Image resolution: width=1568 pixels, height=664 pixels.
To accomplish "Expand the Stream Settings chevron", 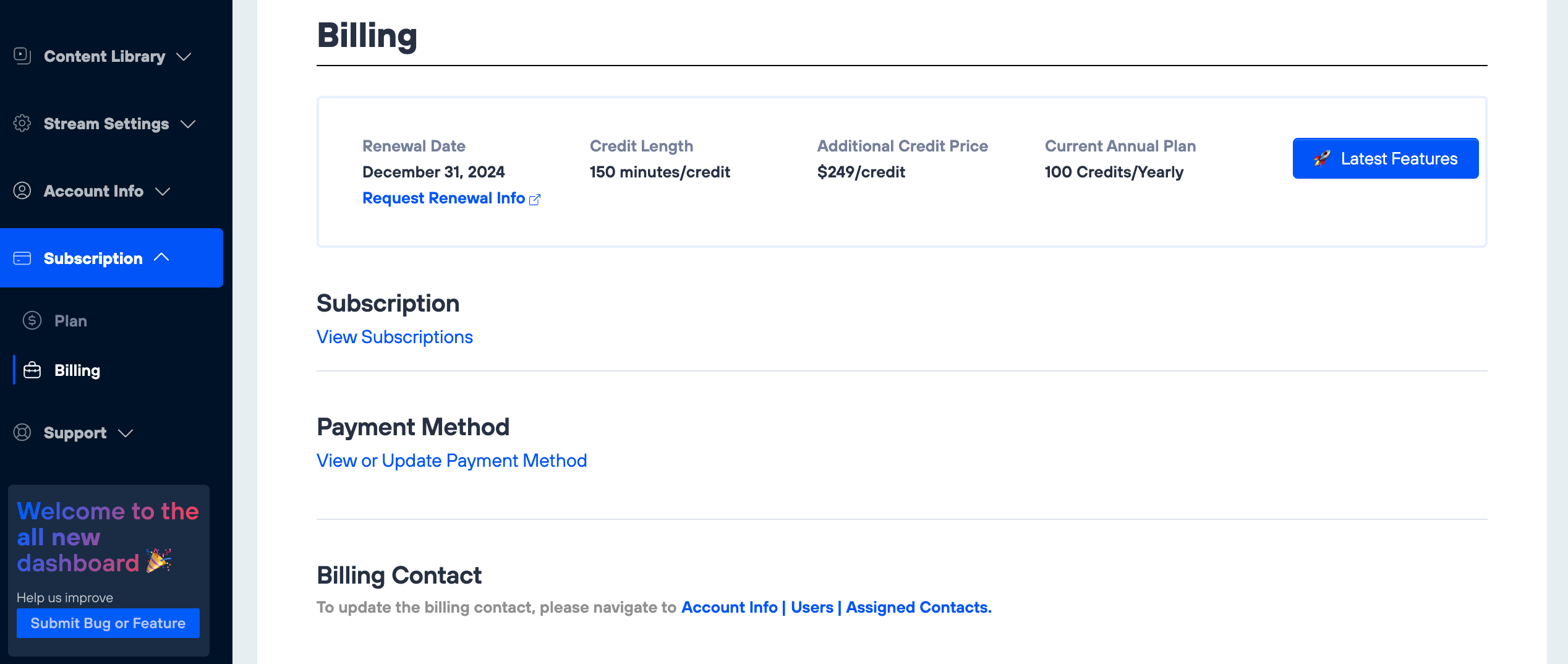I will pyautogui.click(x=188, y=124).
